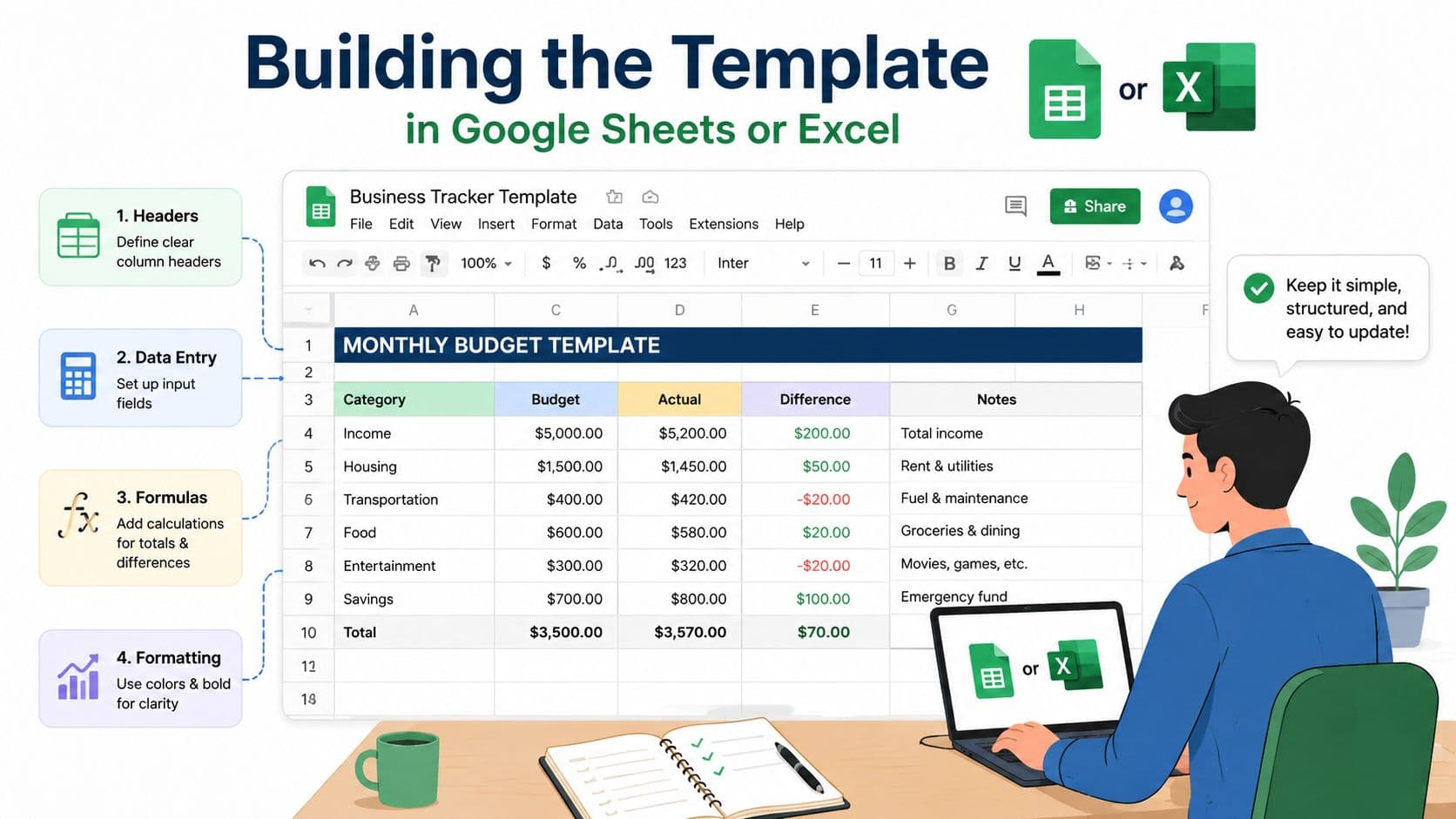
Task: Increase font size plus button
Action: (x=910, y=263)
